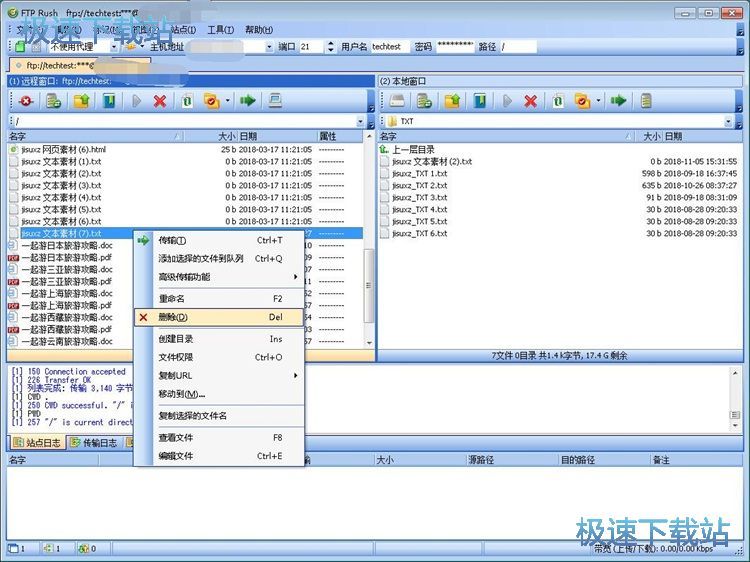Click the computer icon in remote toolbar
The width and height of the screenshot is (750, 562).
[275, 100]
